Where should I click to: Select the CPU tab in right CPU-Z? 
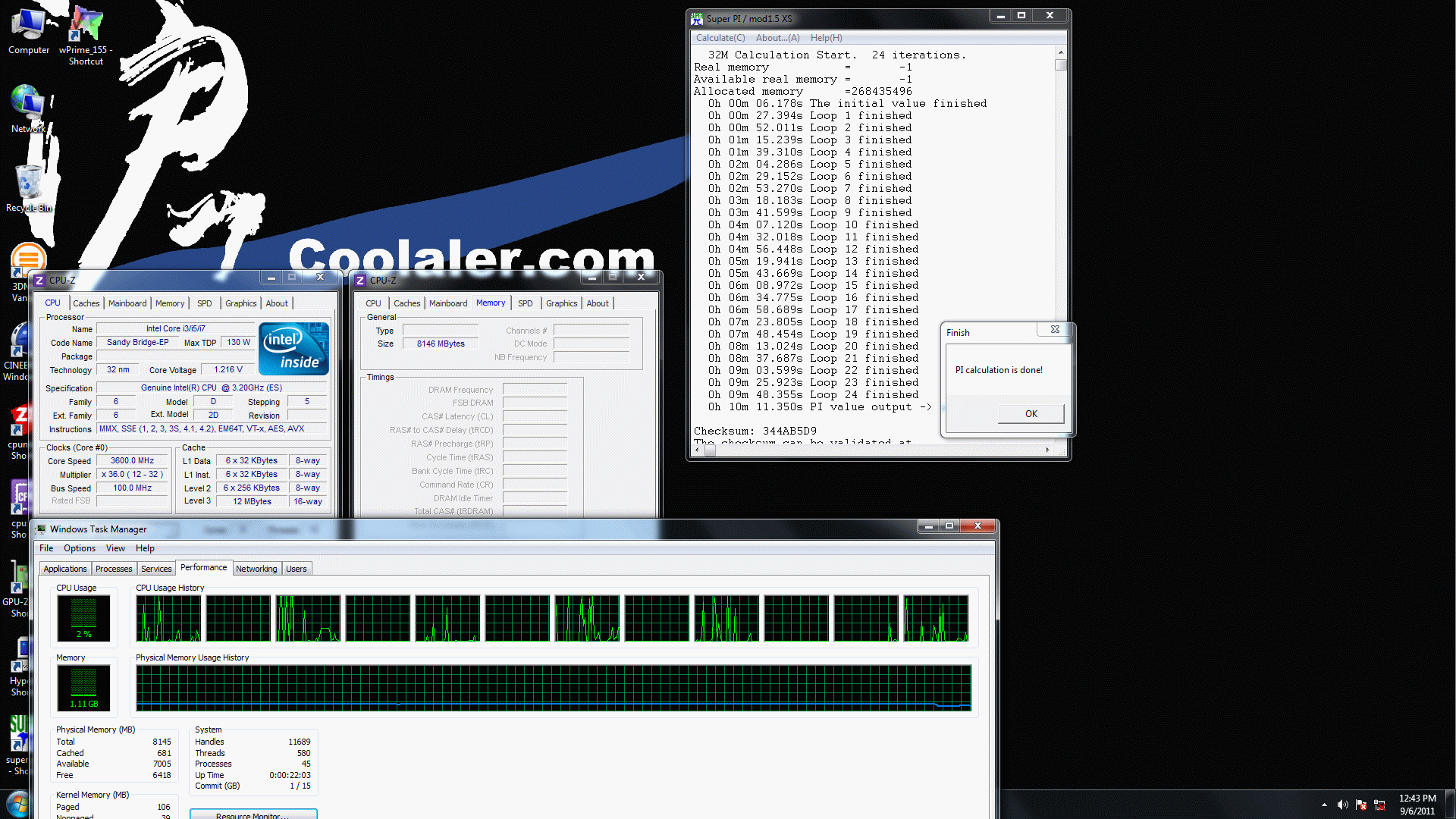(x=373, y=303)
